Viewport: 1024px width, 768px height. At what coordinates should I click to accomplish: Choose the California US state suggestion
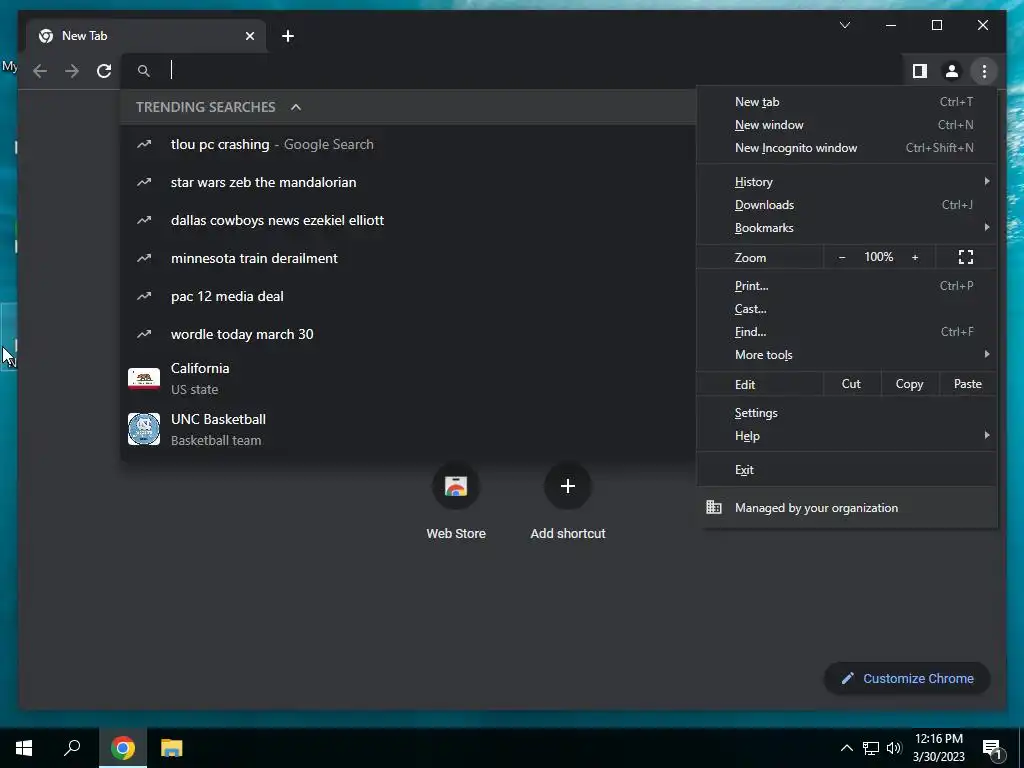point(408,378)
